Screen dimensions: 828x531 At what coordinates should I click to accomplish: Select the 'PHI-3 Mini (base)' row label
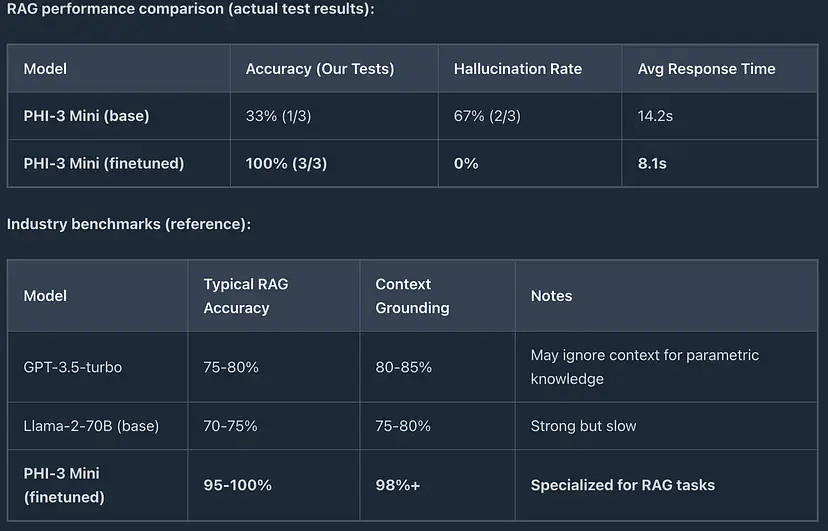[x=86, y=116]
